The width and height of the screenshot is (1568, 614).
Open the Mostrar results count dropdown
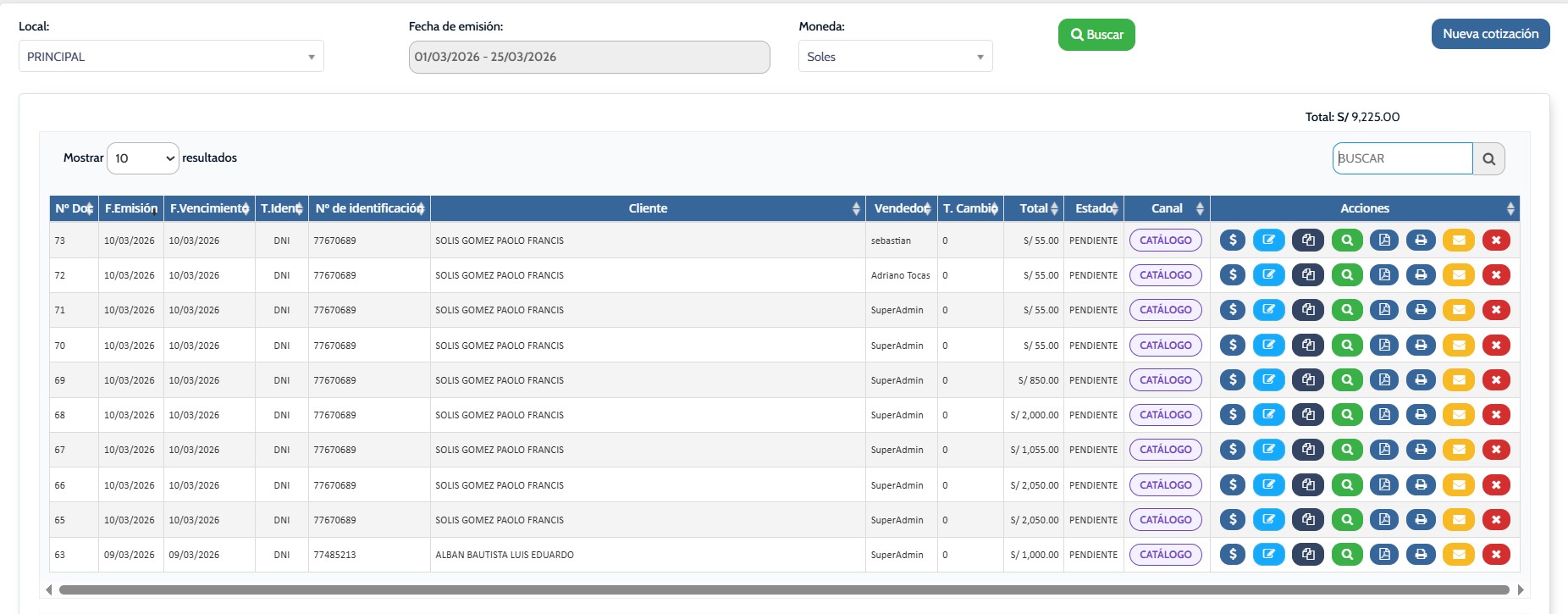143,158
